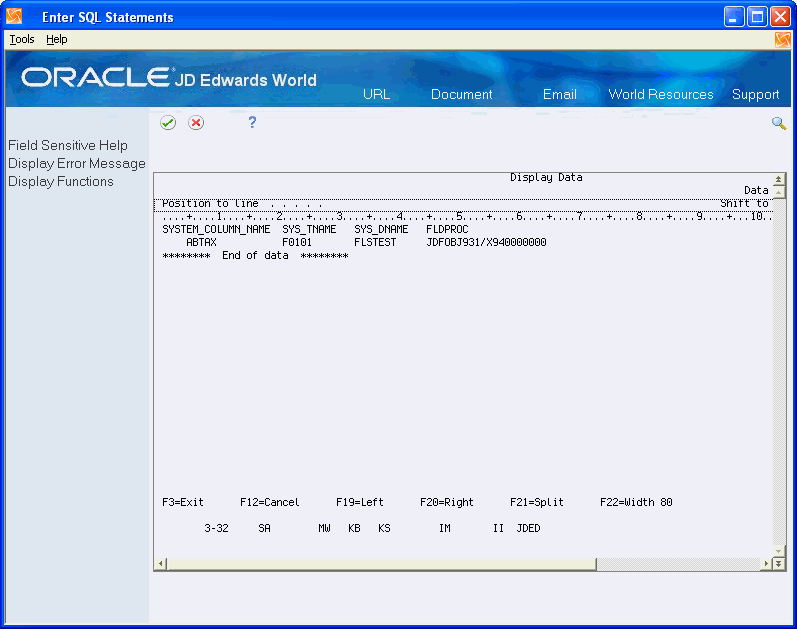Open the Help menu
Image resolution: width=797 pixels, height=629 pixels.
pos(56,39)
